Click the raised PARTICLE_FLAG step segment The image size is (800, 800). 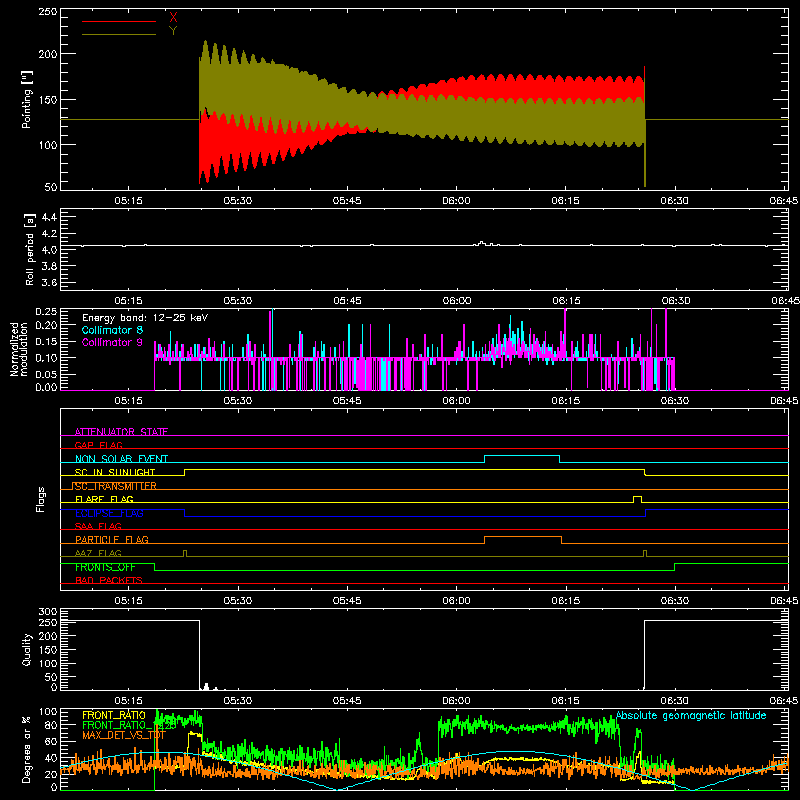523,537
